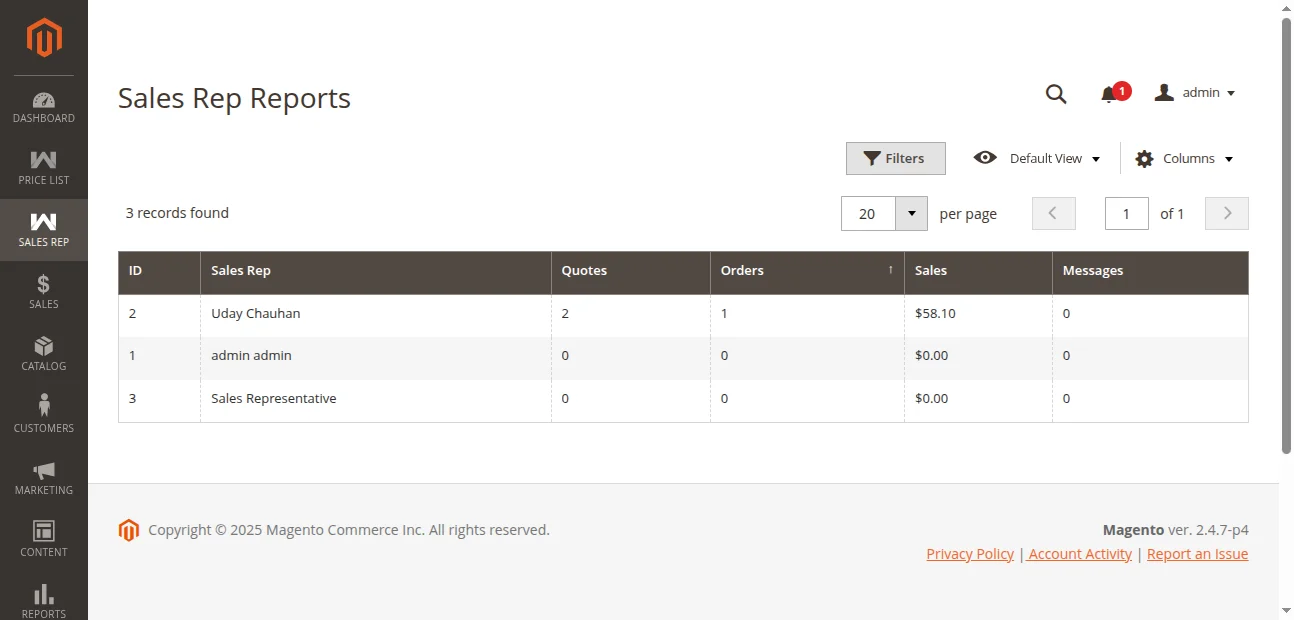Viewport: 1294px width, 620px height.
Task: Click the Magento logo icon in sidebar
Action: pos(44,38)
